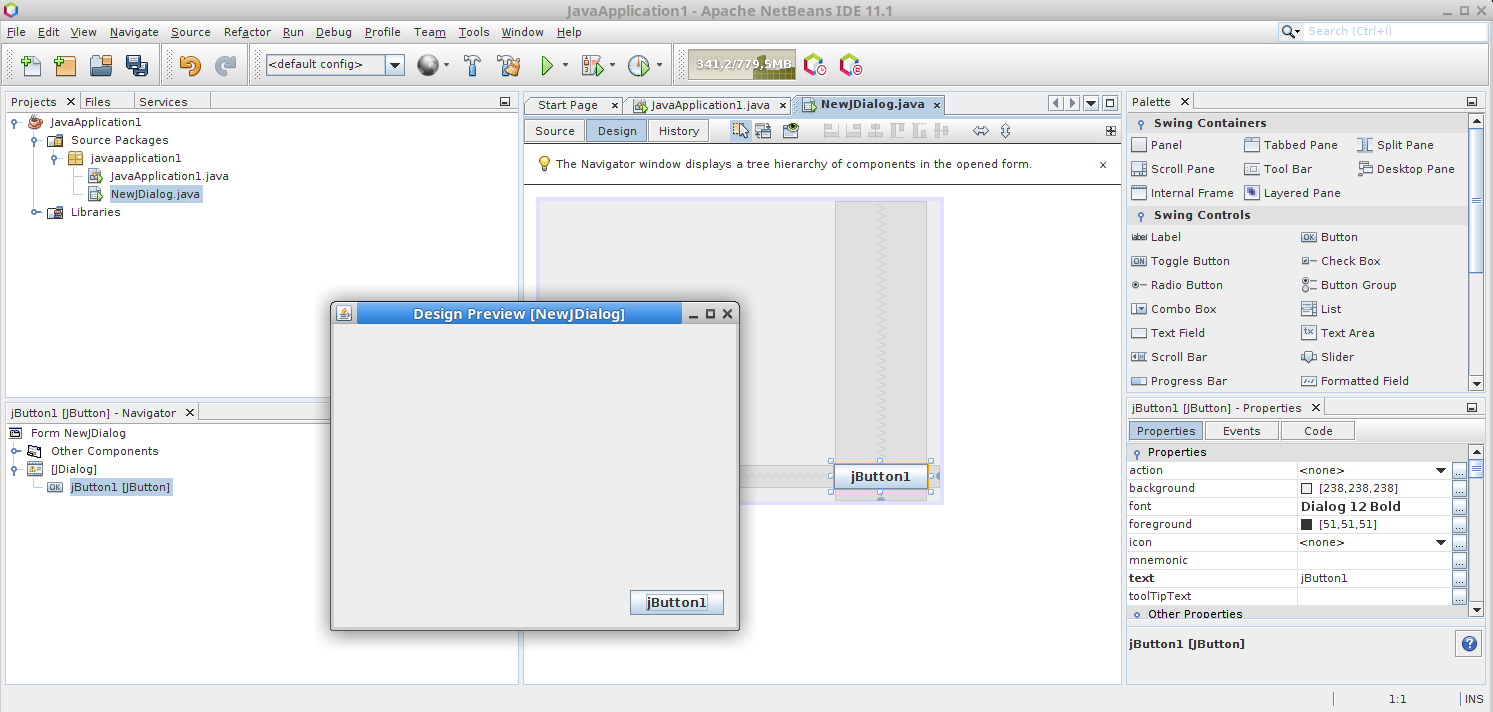
Task: Toggle horizontal resizability arrow button
Action: (981, 131)
